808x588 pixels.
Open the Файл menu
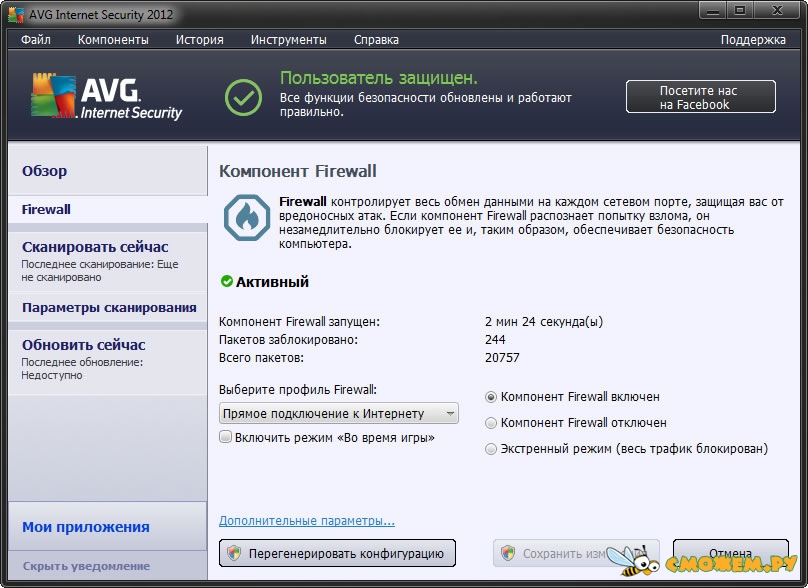tap(36, 40)
